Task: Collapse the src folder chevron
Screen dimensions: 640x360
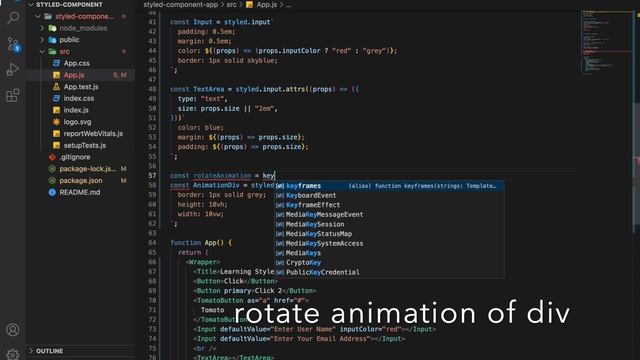Action: pyautogui.click(x=42, y=51)
